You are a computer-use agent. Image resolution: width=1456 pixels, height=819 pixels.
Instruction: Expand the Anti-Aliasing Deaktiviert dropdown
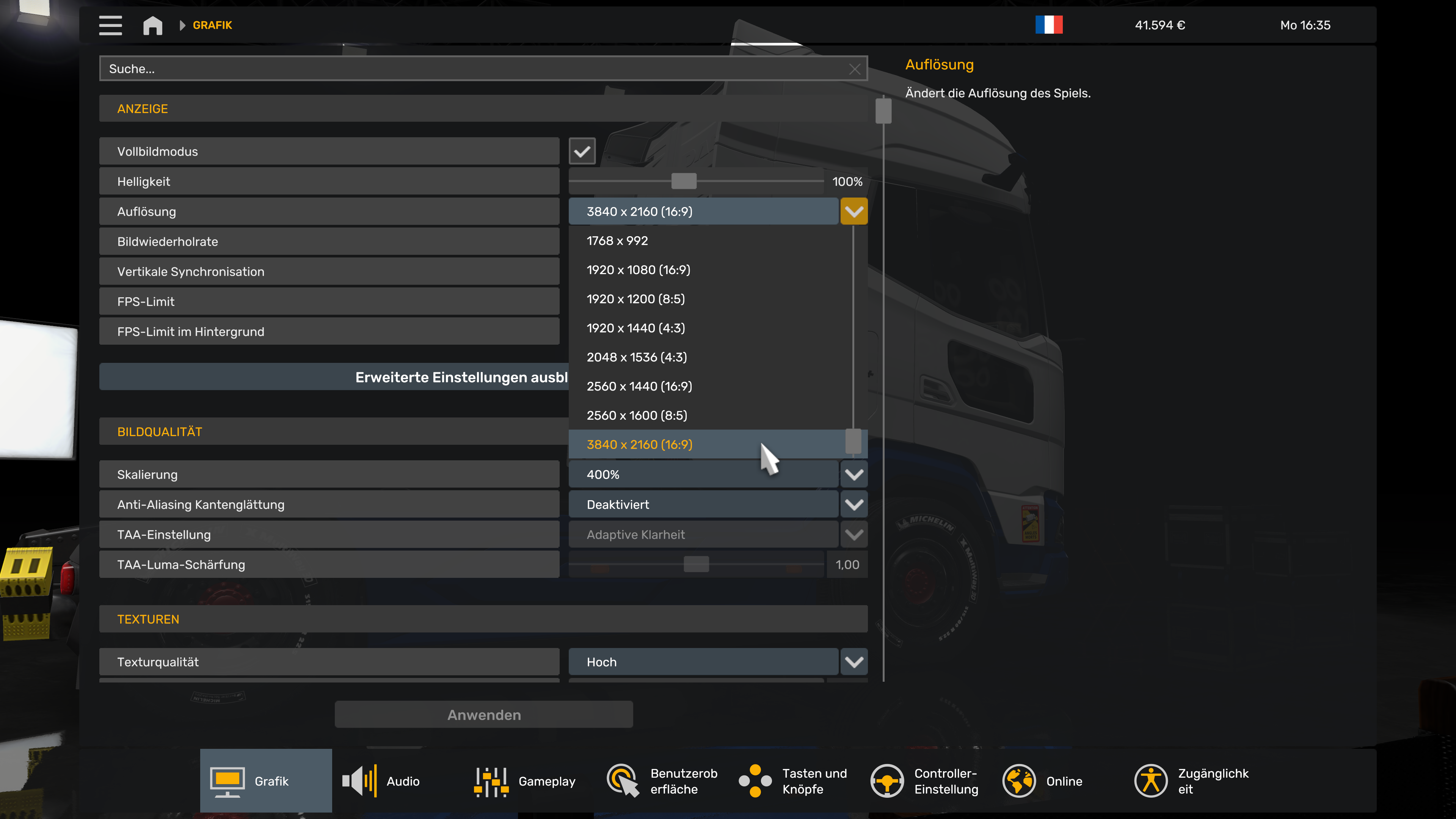(x=854, y=504)
